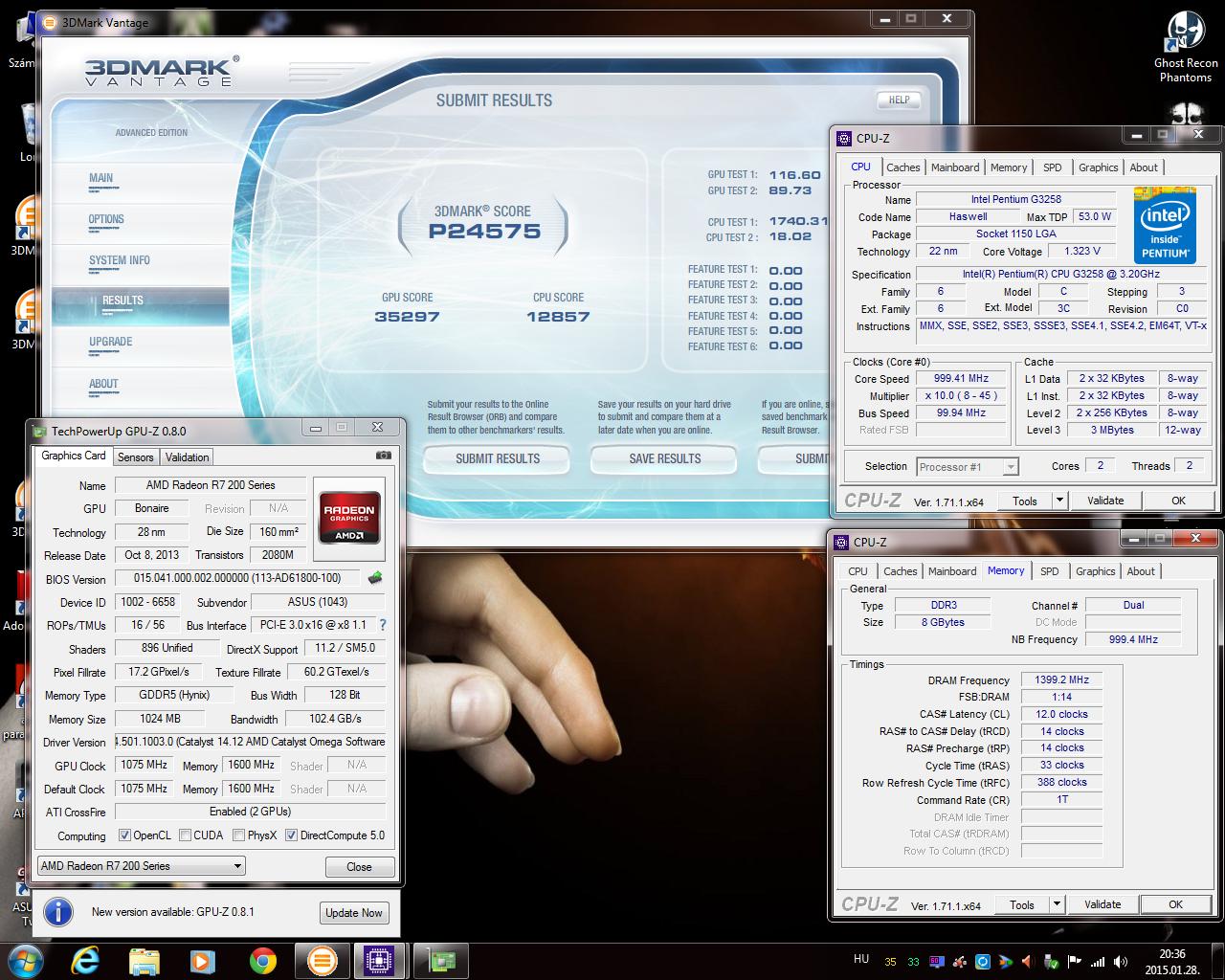
Task: Switch to the Sensors tab in GPU-Z
Action: 136,457
